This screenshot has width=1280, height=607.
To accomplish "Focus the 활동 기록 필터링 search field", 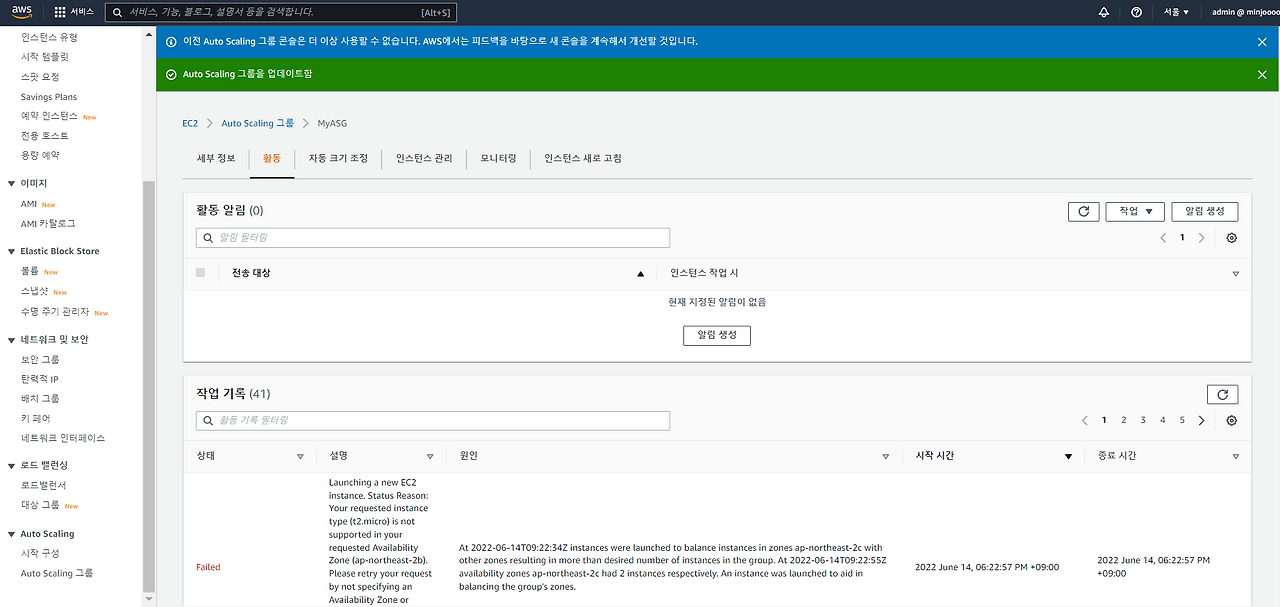I will point(433,421).
